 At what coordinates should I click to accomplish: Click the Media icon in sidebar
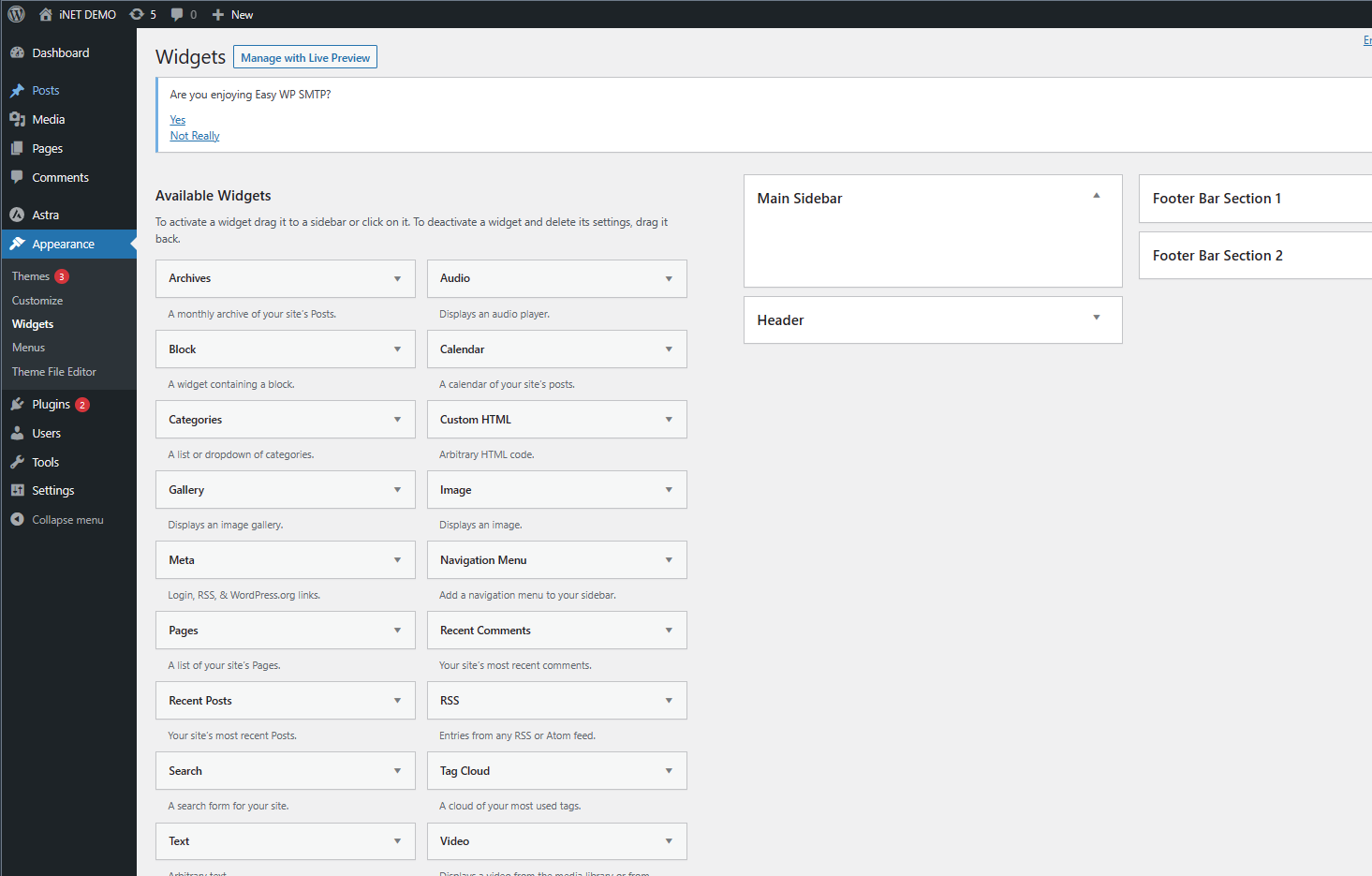(17, 120)
